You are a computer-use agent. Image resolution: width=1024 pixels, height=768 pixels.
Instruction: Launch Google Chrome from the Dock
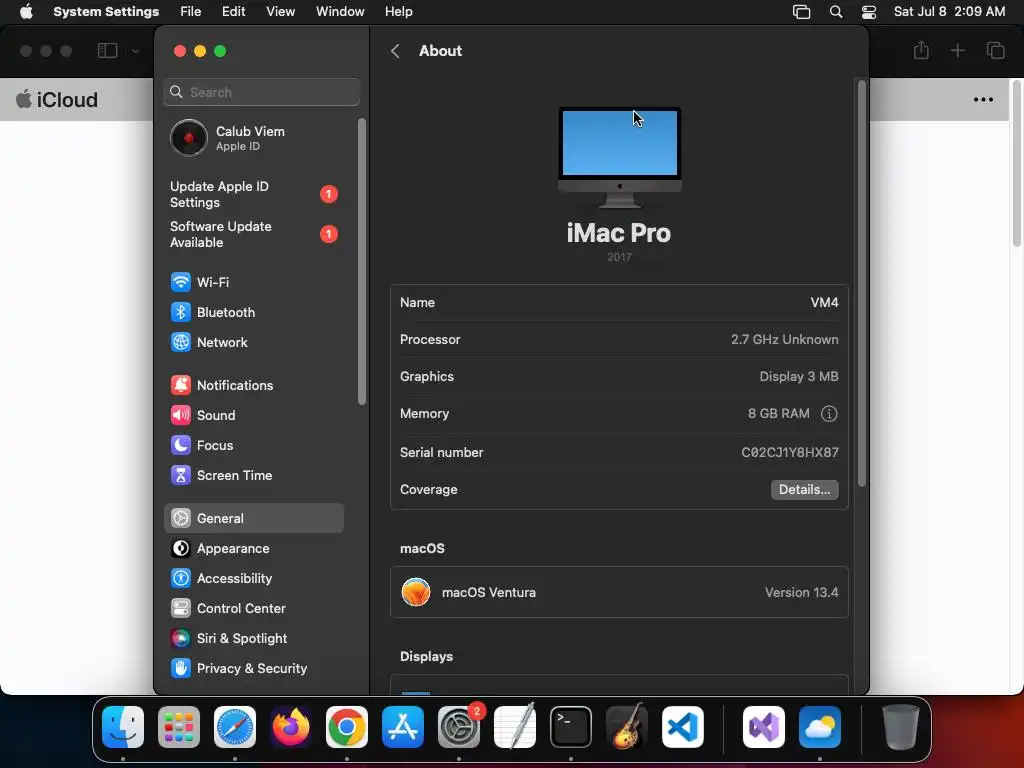[347, 727]
